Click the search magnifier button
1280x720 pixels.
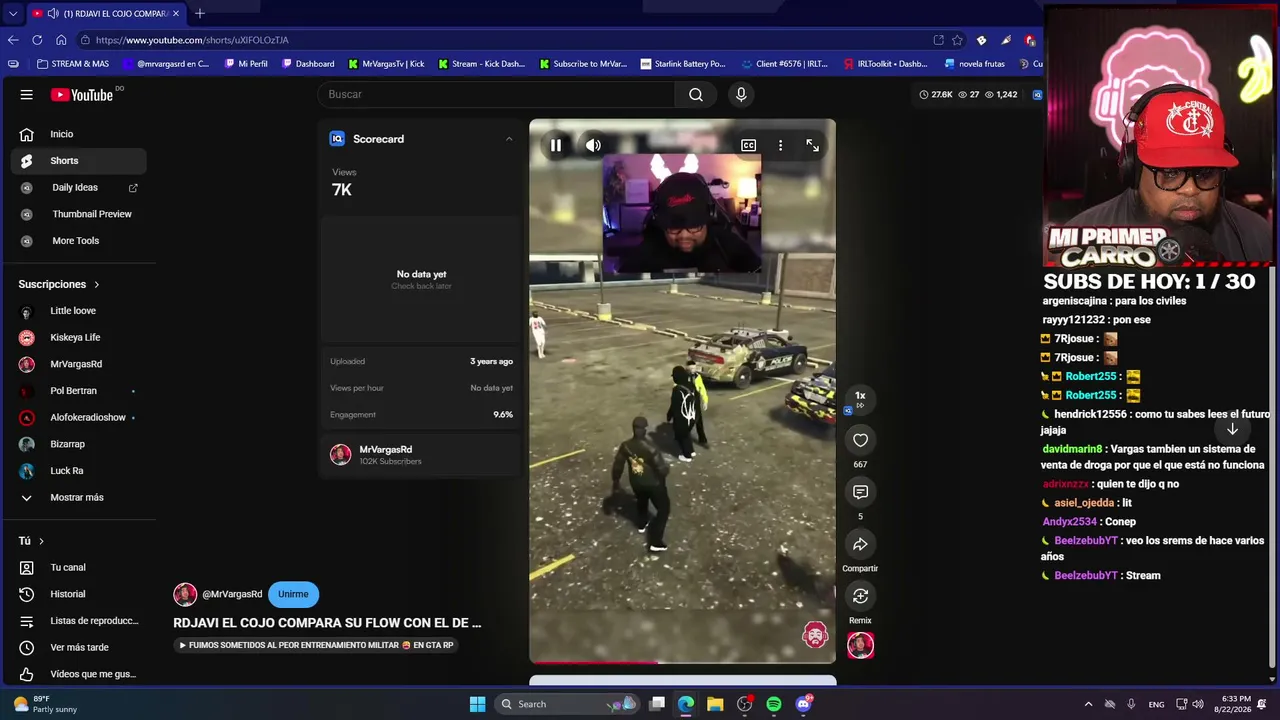coord(696,94)
